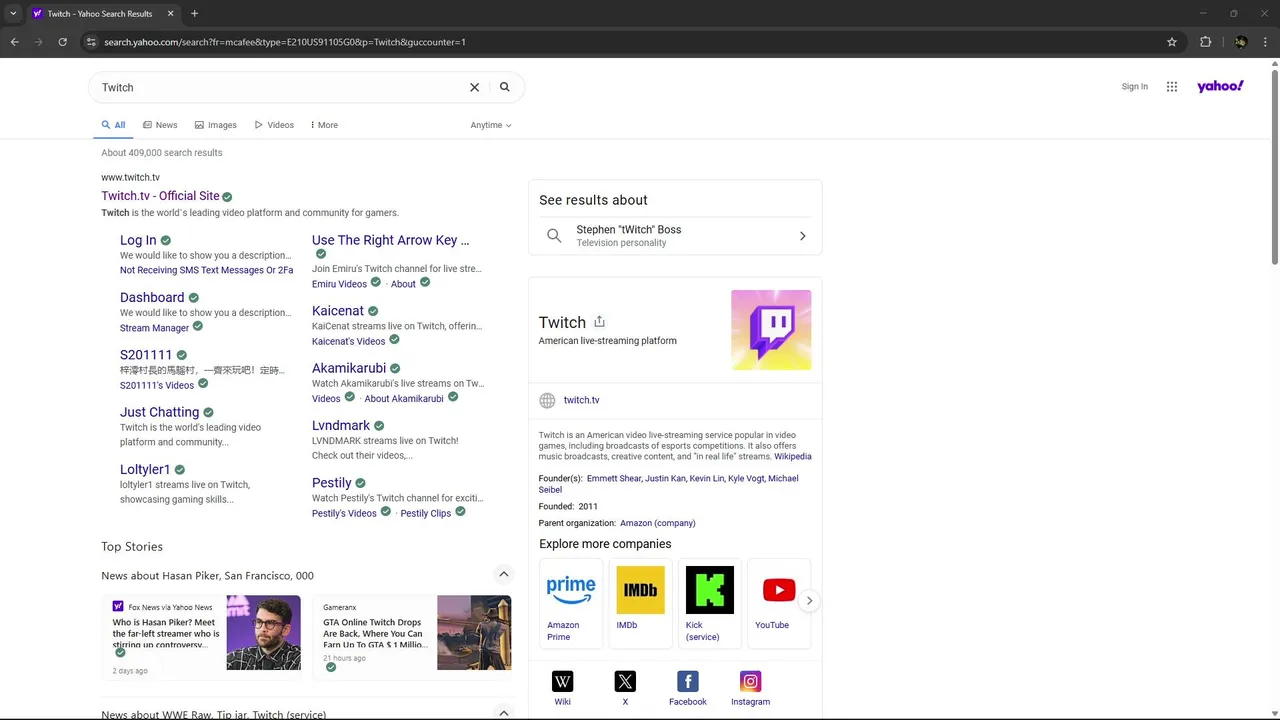Open the Anytime filter dropdown
Image resolution: width=1280 pixels, height=720 pixels.
click(x=491, y=125)
